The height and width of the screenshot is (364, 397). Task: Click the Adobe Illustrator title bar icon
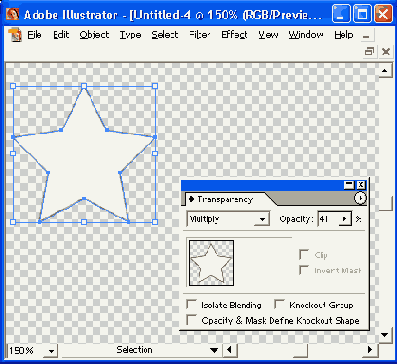click(x=13, y=14)
